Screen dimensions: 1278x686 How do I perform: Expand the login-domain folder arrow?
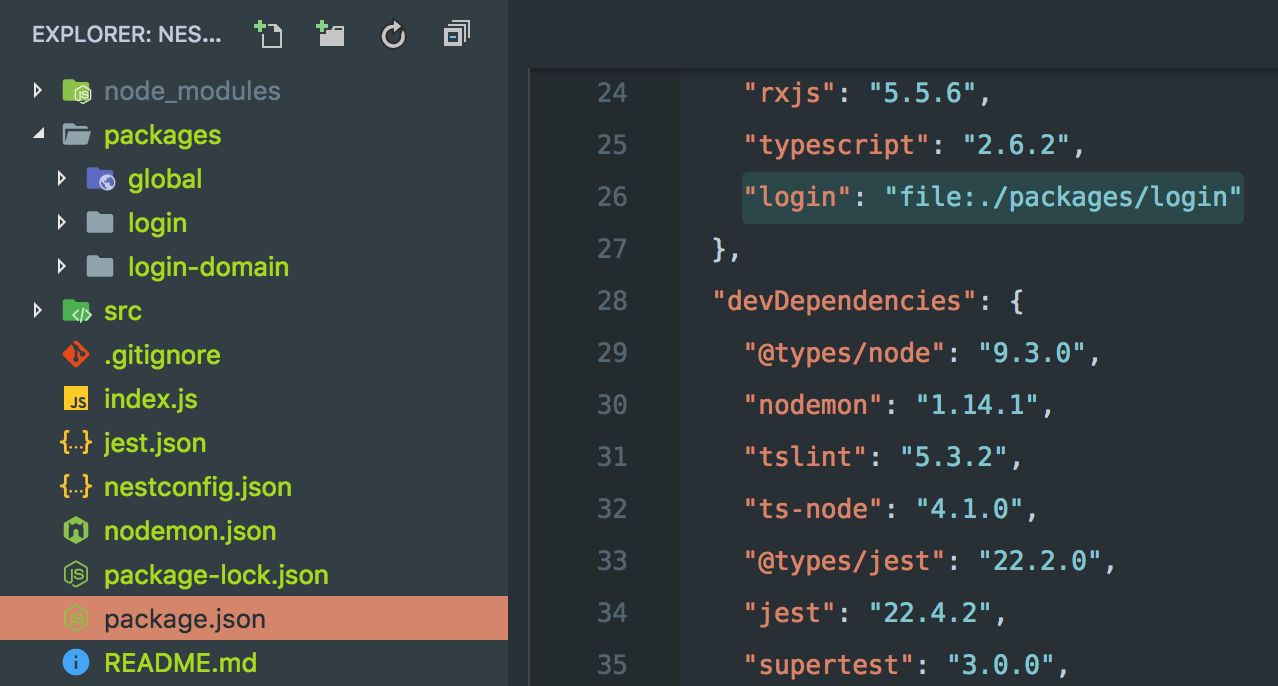click(x=62, y=266)
